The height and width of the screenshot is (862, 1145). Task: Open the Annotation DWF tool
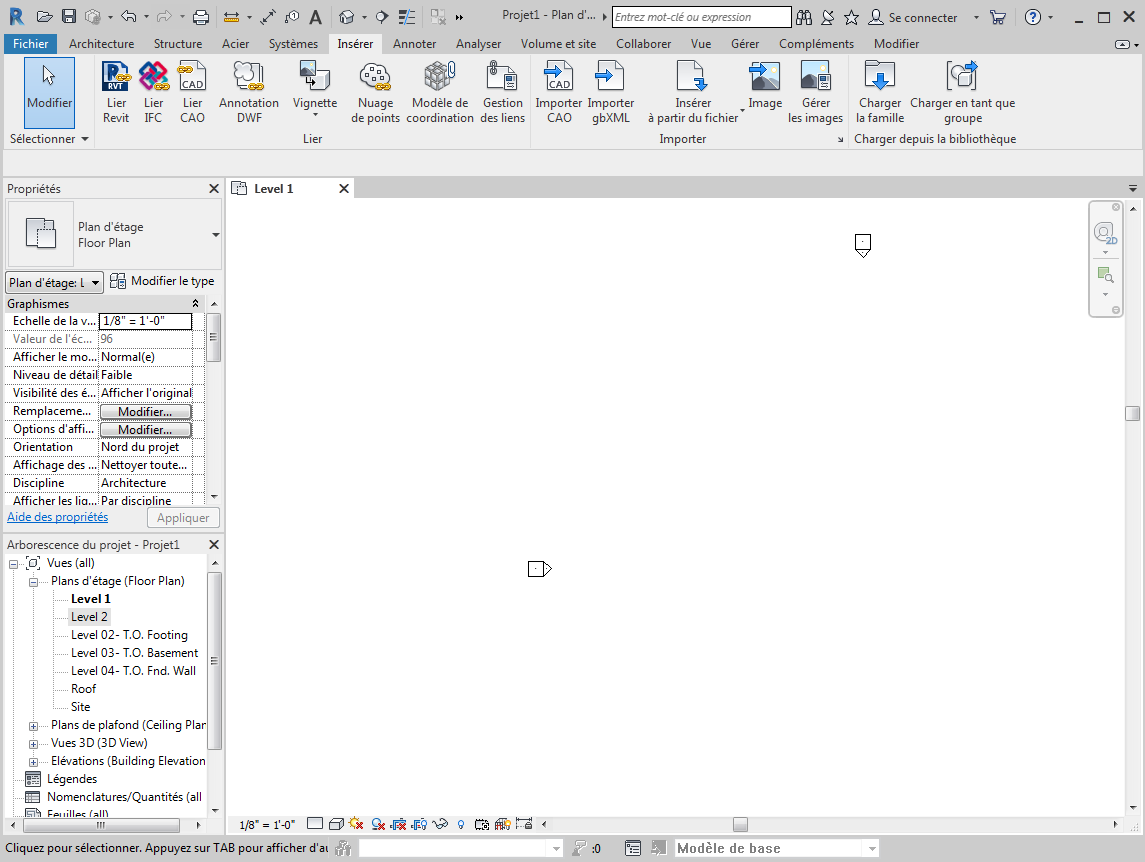click(249, 92)
